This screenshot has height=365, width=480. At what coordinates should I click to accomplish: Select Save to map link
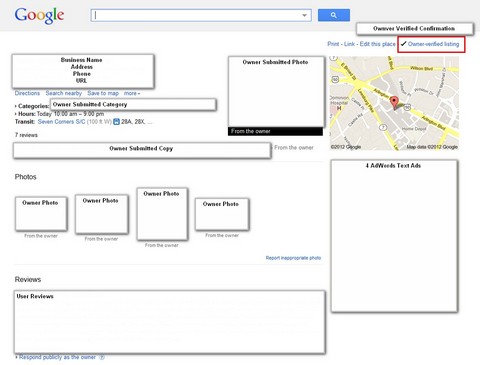[103, 93]
